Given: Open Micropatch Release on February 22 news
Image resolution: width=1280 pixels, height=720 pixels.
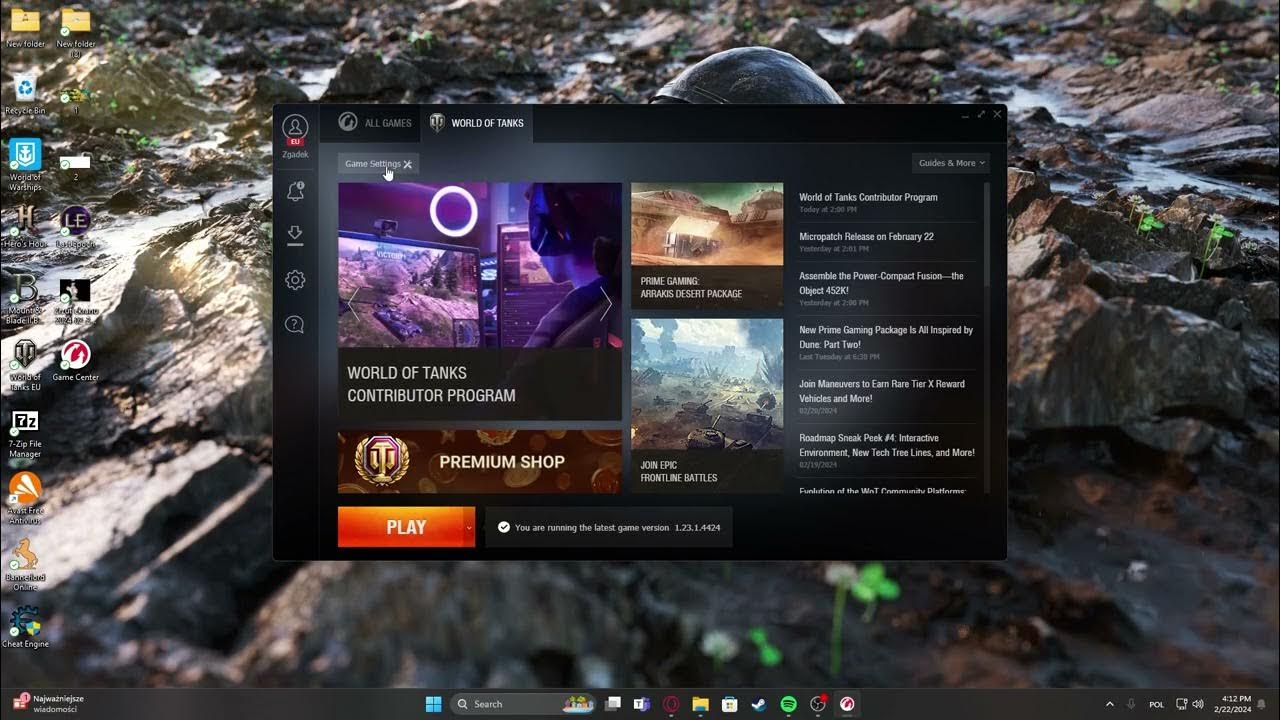Looking at the screenshot, I should [x=866, y=237].
